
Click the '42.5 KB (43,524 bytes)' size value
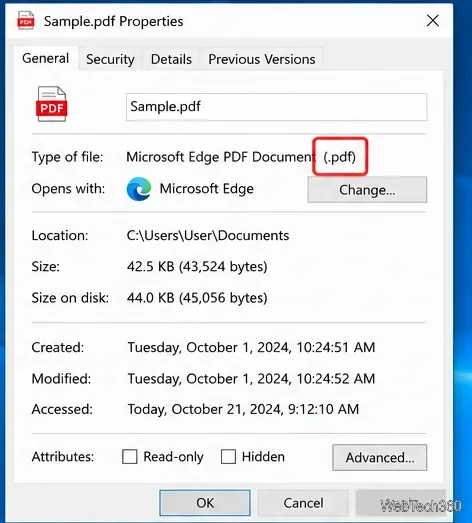click(197, 267)
